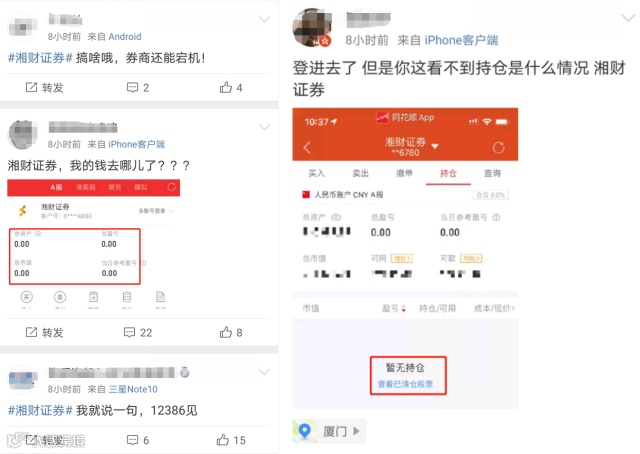Click the info icon beside 当日参考盈亏
The height and width of the screenshot is (454, 640).
496,217
